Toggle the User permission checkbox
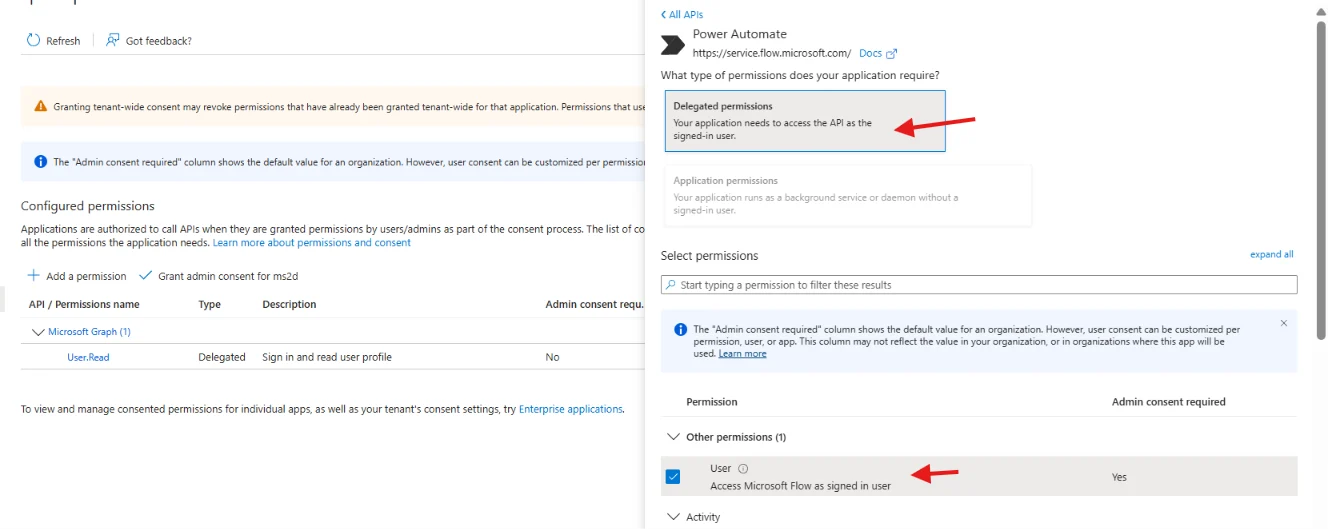Screen dimensions: 1329x529 [673, 476]
